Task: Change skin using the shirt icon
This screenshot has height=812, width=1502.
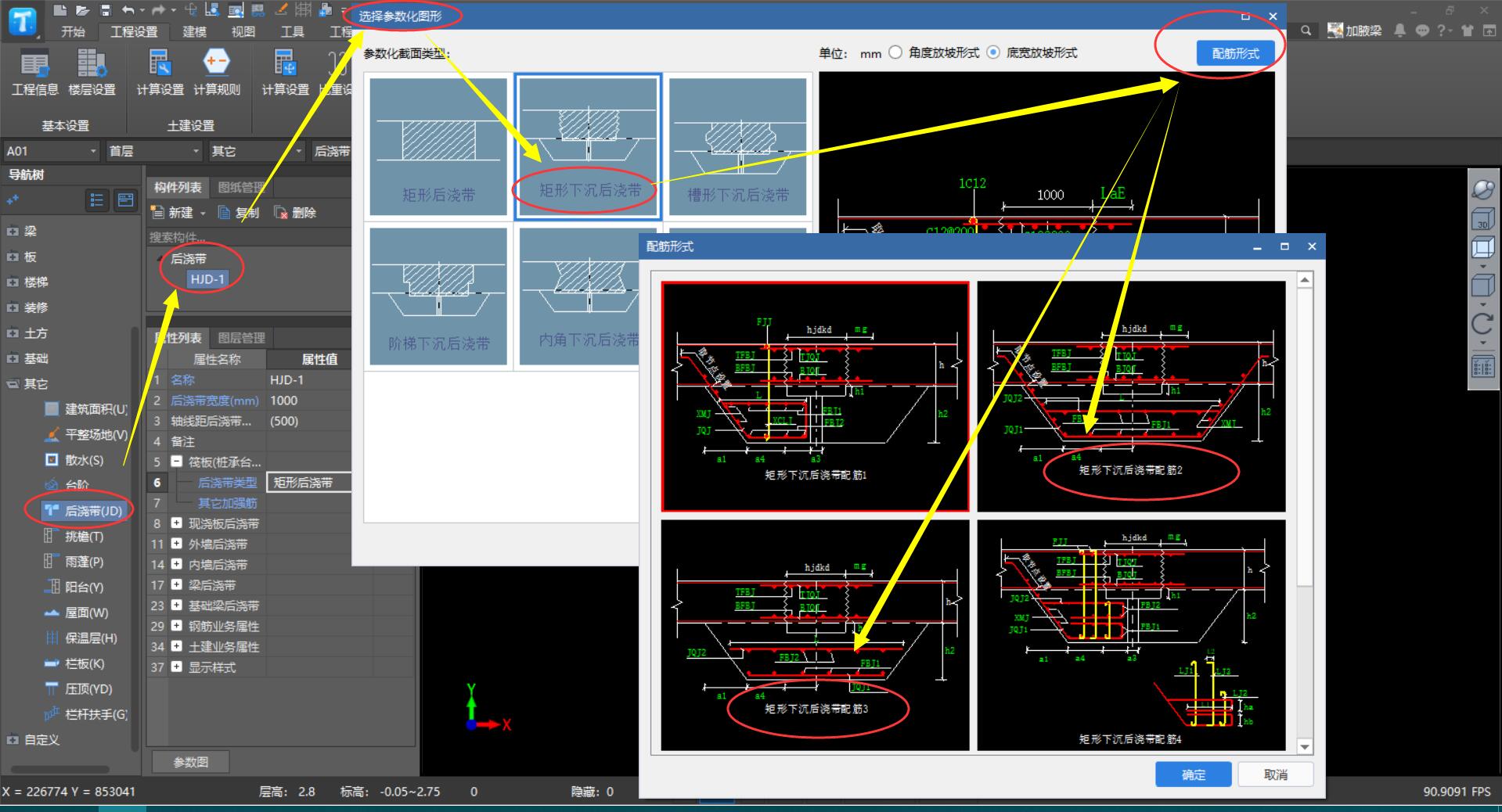Action: [1467, 31]
